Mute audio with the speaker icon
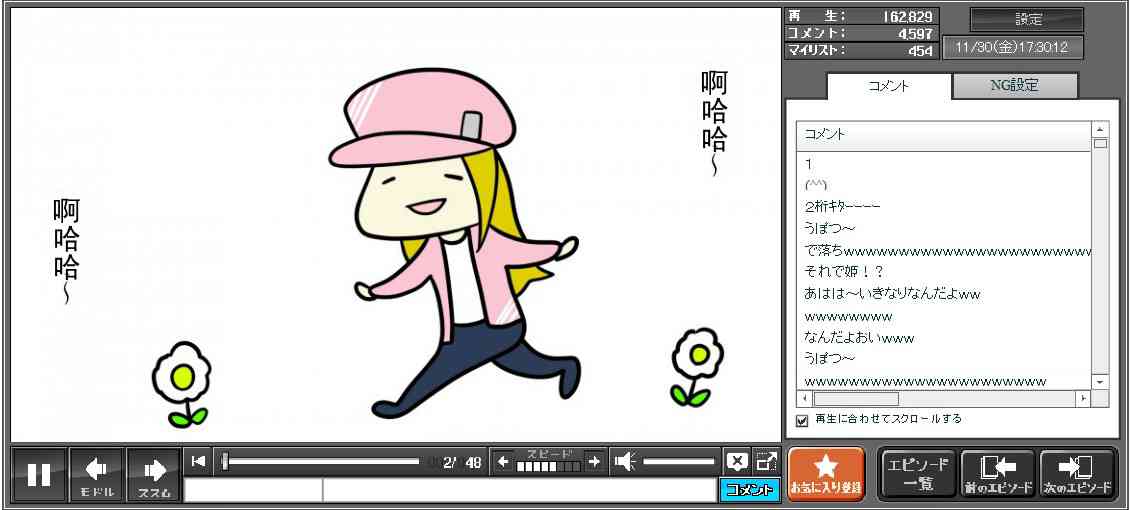This screenshot has height=510, width=1131. pos(625,461)
